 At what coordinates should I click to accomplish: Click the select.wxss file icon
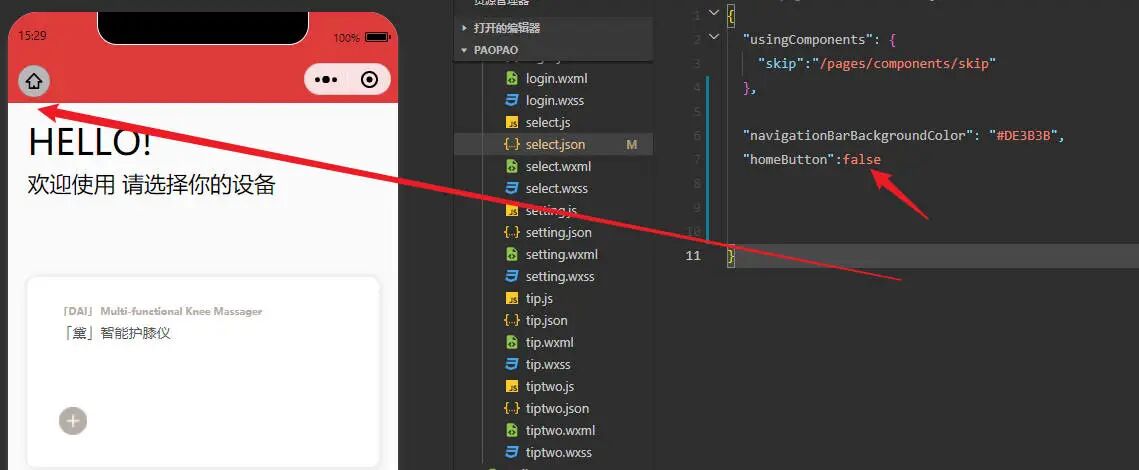(511, 188)
